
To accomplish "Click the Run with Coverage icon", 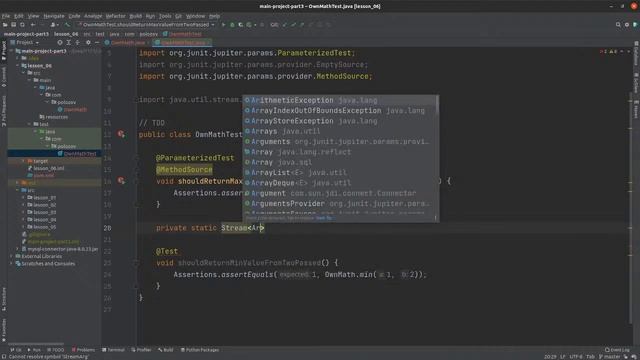I will tap(240, 25).
